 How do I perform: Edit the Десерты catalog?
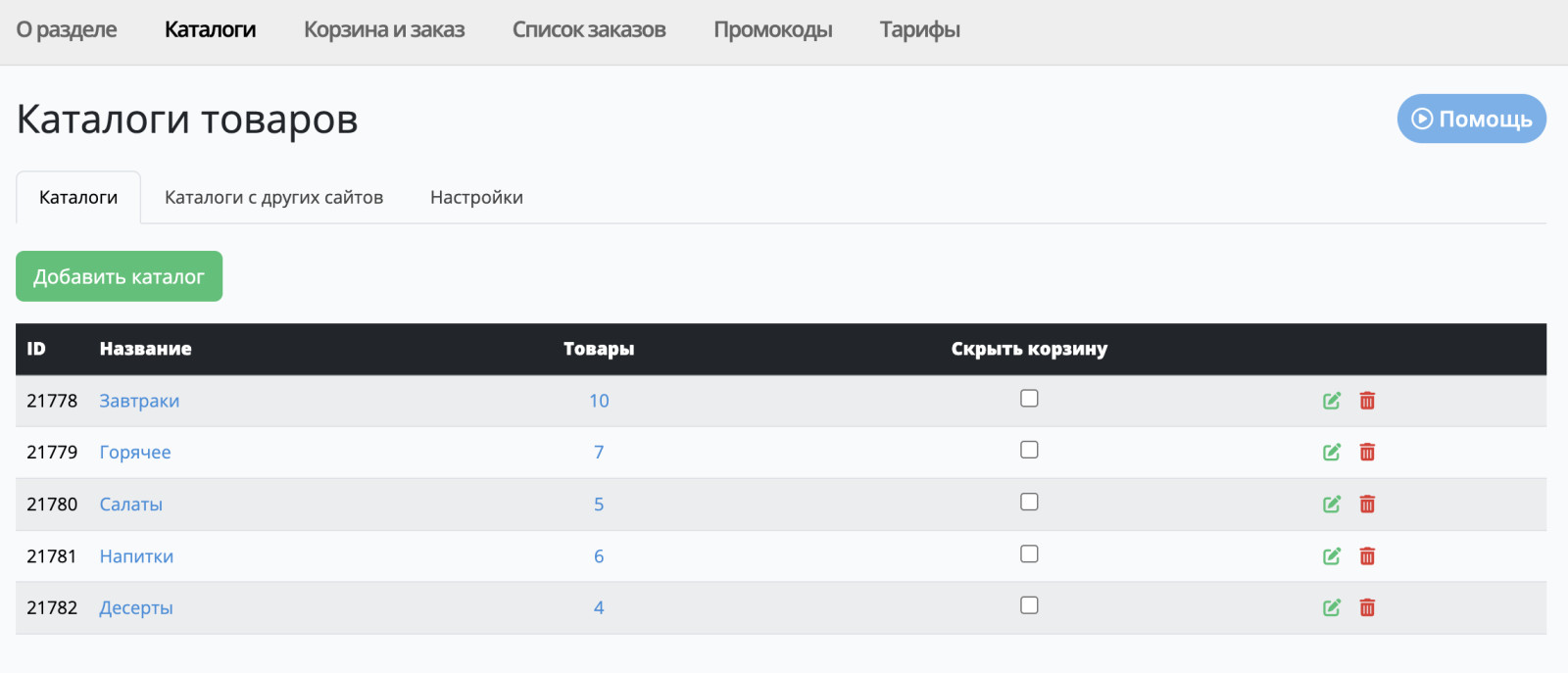point(1332,607)
